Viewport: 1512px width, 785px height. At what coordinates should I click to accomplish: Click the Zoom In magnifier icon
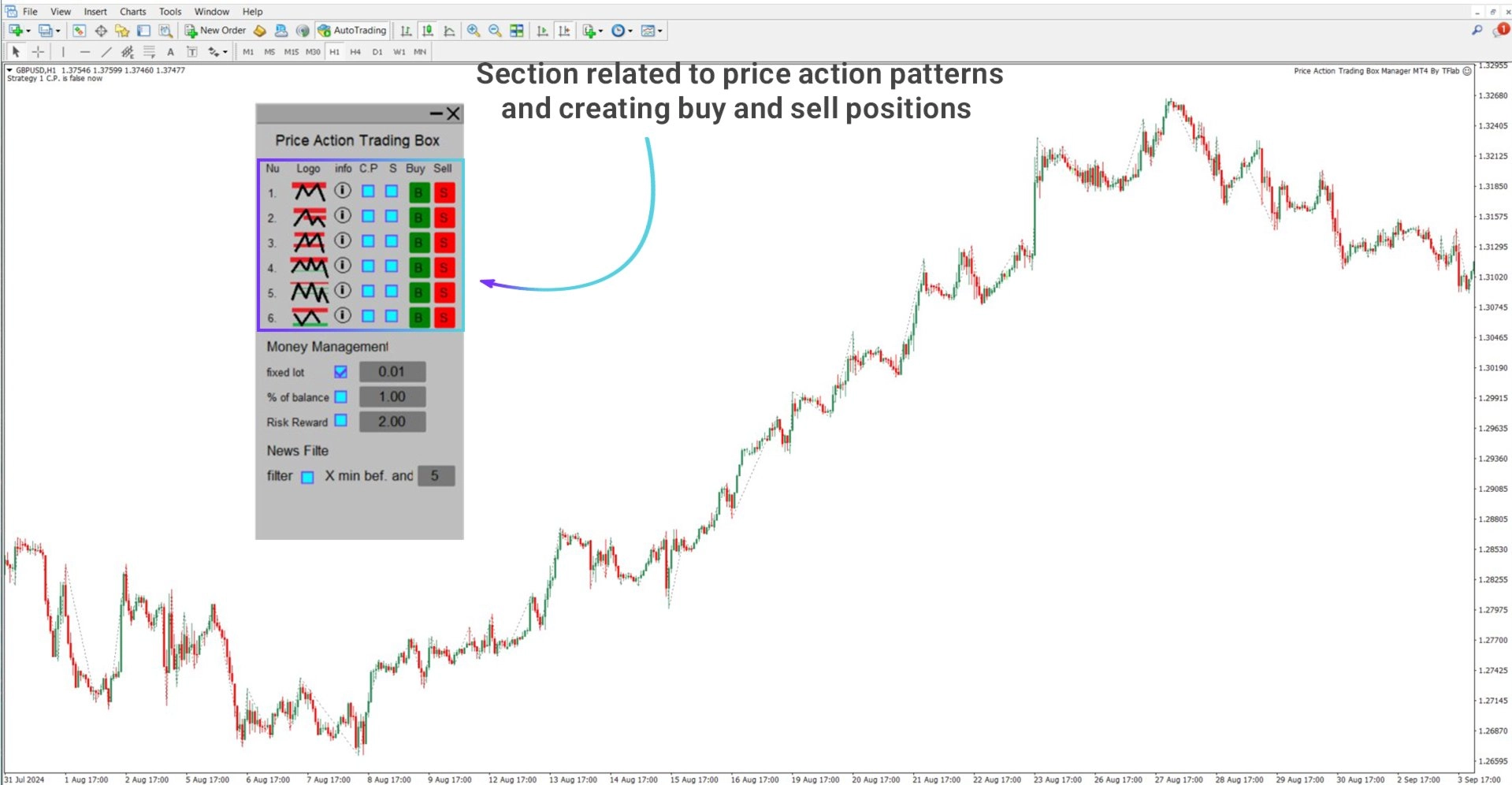(473, 31)
